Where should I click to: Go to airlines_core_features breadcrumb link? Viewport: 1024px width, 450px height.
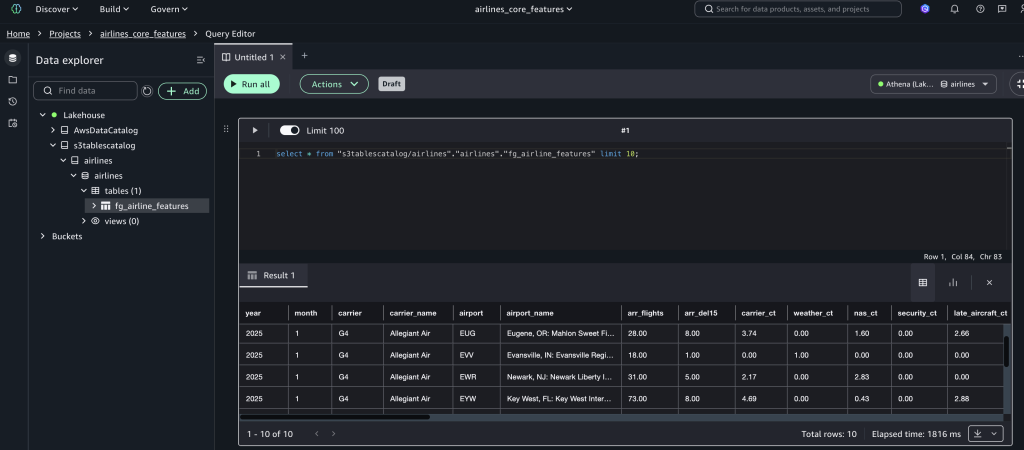tap(143, 33)
